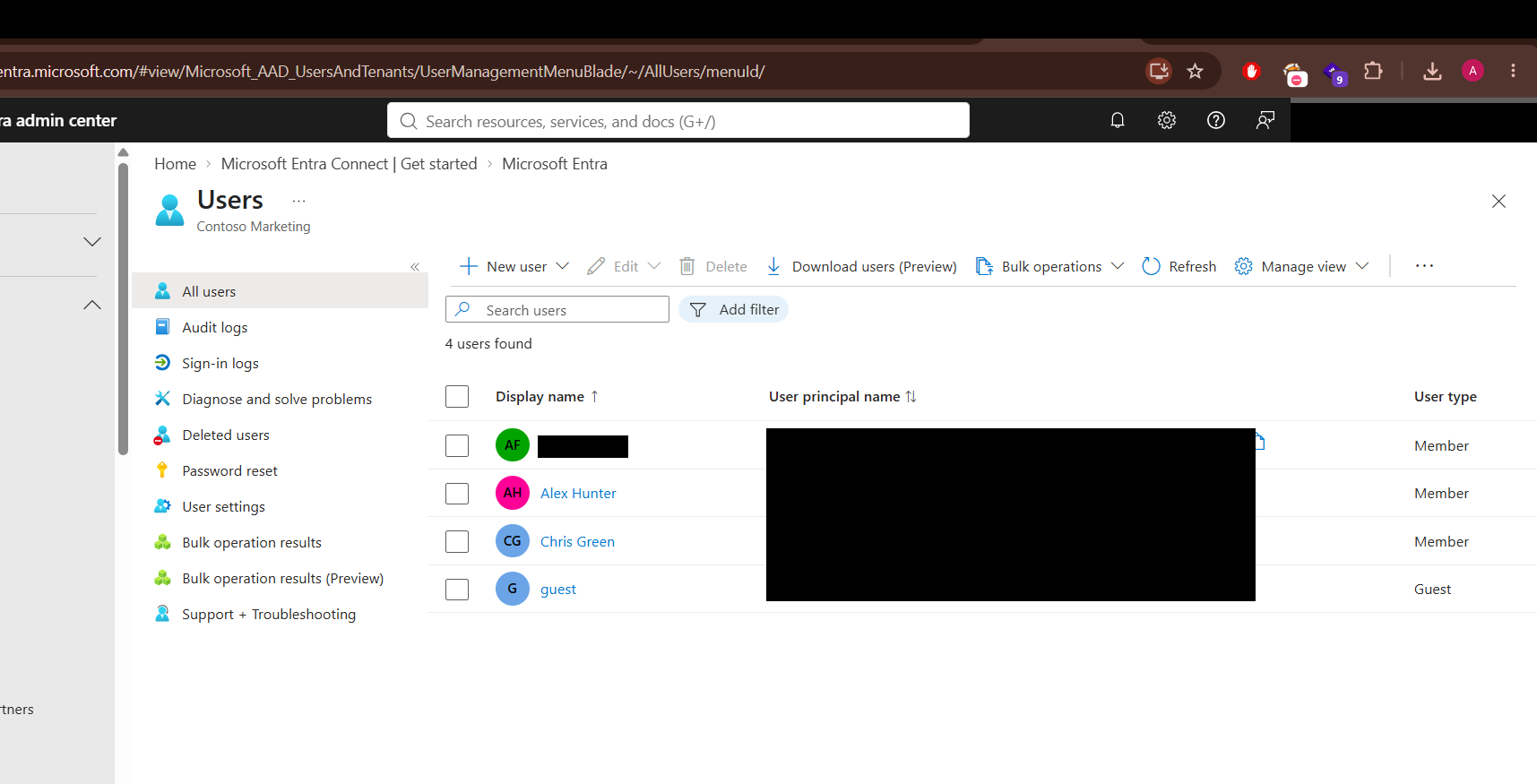The image size is (1537, 784).
Task: Sort by User principal name column
Action: click(x=842, y=397)
